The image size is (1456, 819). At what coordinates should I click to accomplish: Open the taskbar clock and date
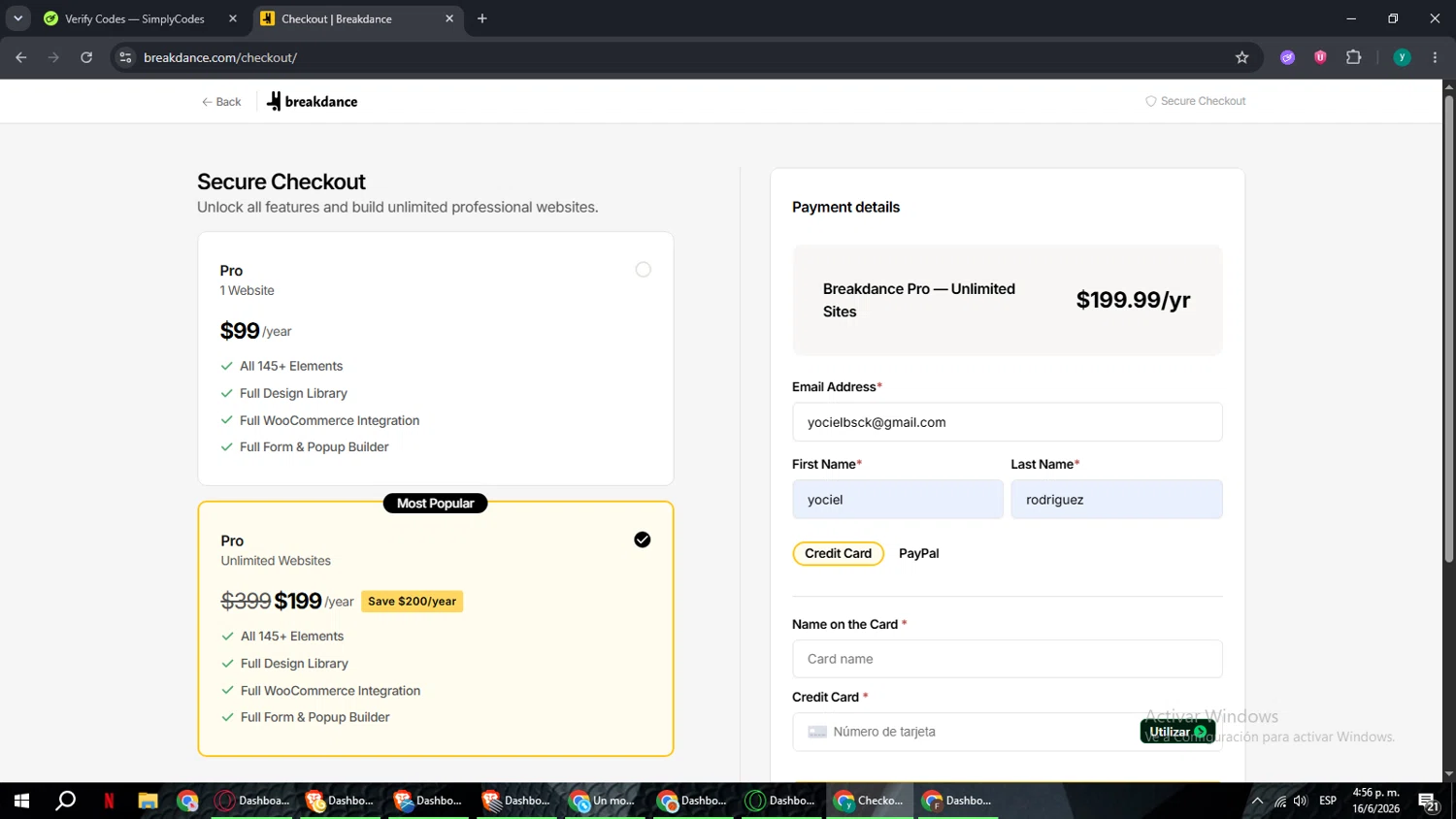tap(1376, 801)
